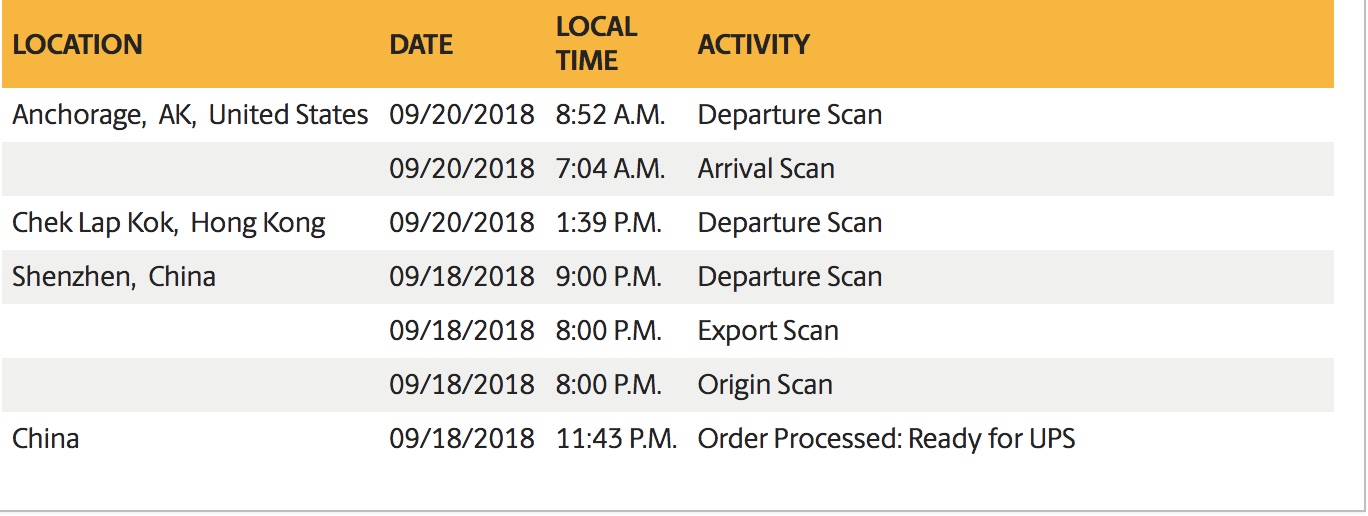Select the LOCAL TIME column header
Viewport: 1368px width, 516px height.
[596, 44]
